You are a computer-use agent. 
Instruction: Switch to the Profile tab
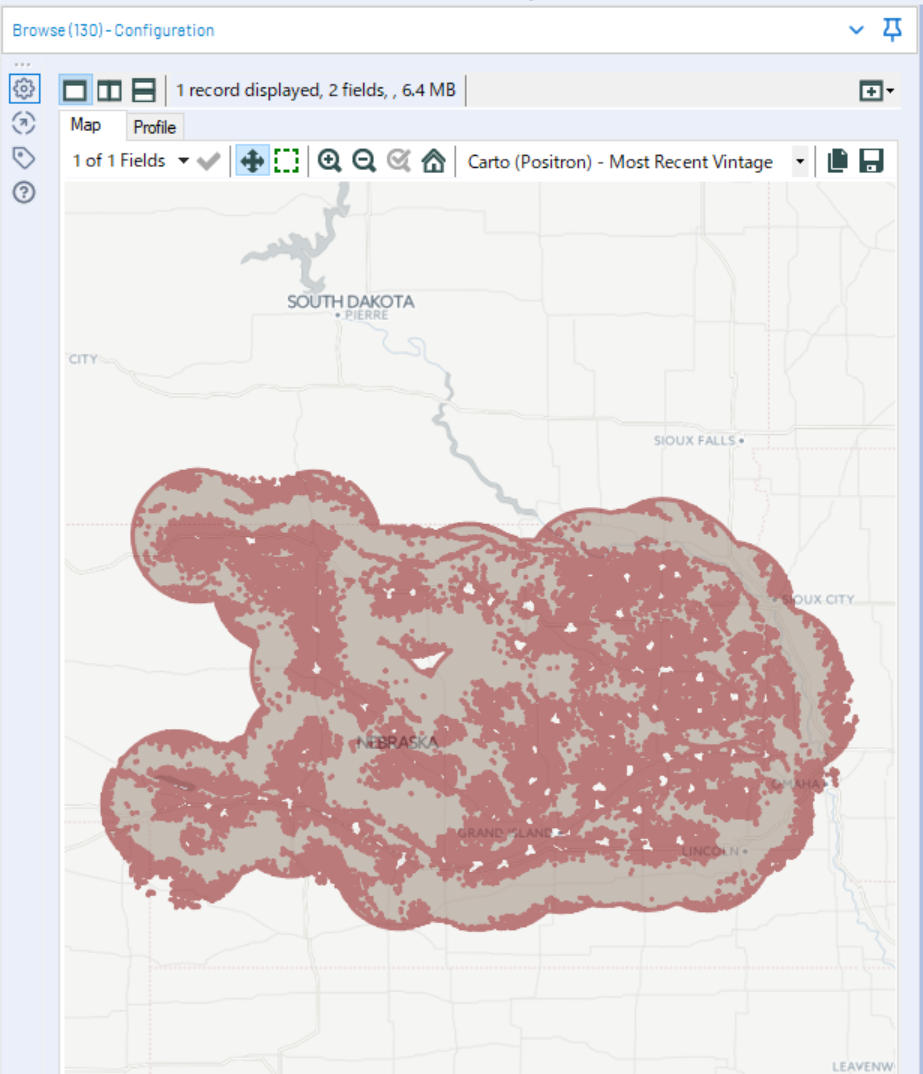click(155, 127)
